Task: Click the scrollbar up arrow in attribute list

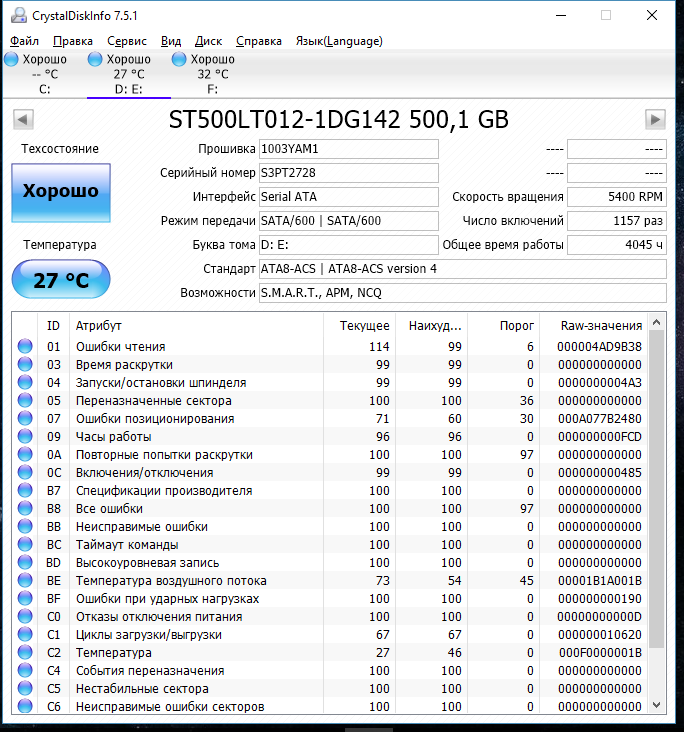Action: (656, 323)
